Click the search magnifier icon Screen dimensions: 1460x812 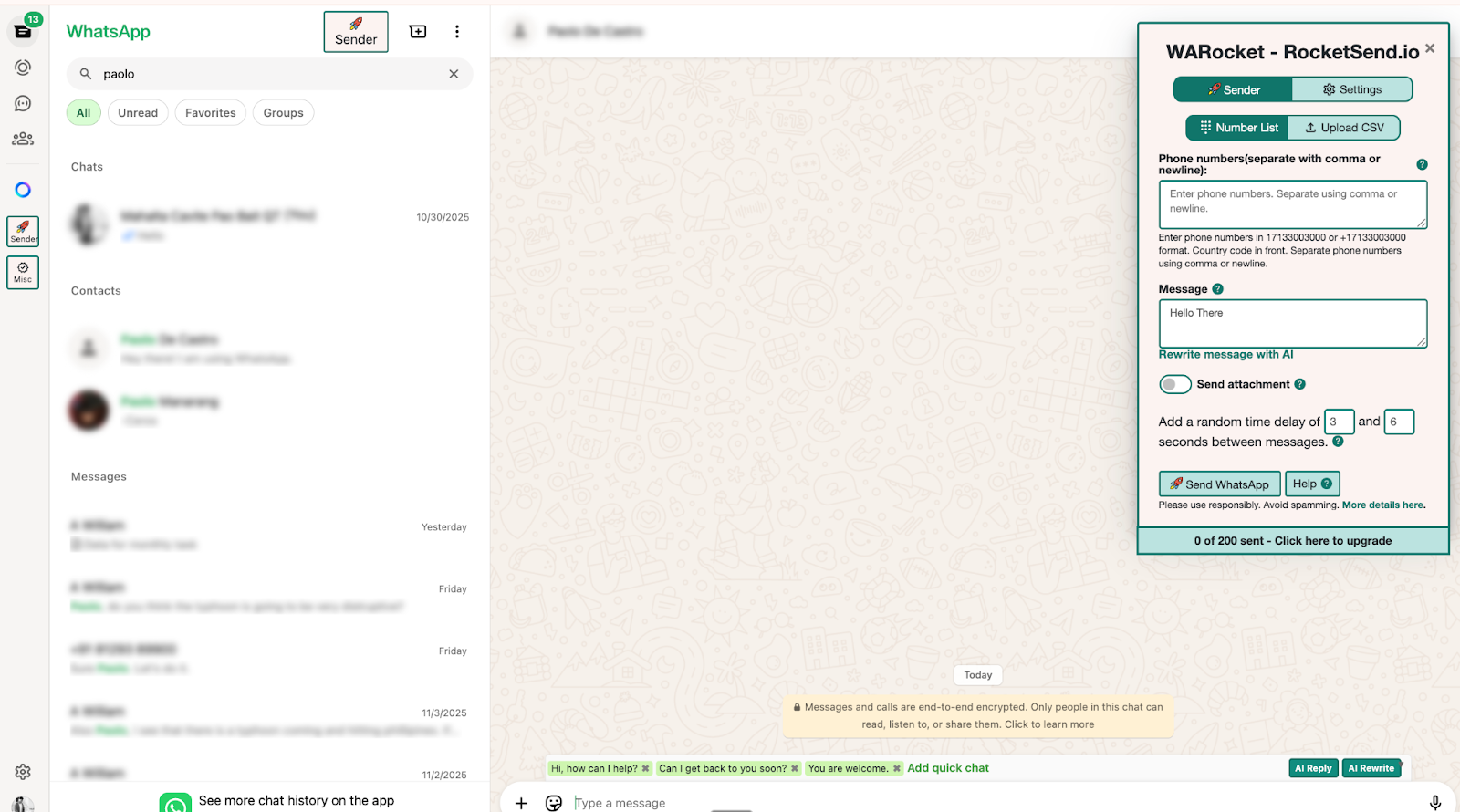[86, 74]
